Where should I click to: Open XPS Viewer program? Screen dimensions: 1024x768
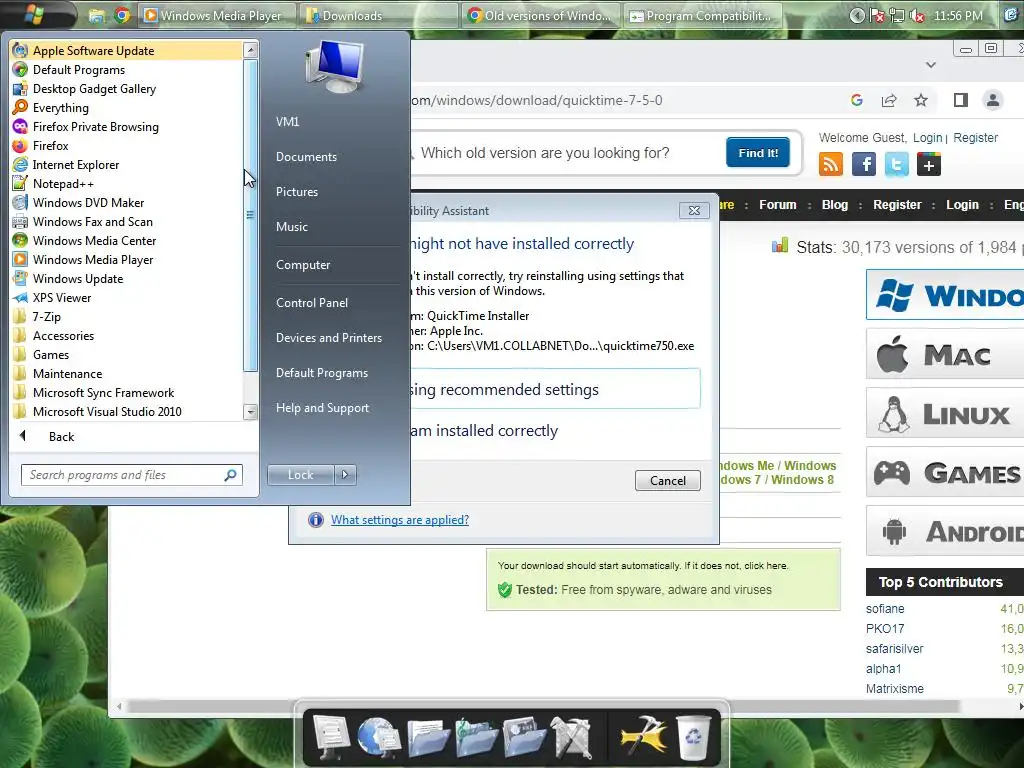pyautogui.click(x=126, y=297)
